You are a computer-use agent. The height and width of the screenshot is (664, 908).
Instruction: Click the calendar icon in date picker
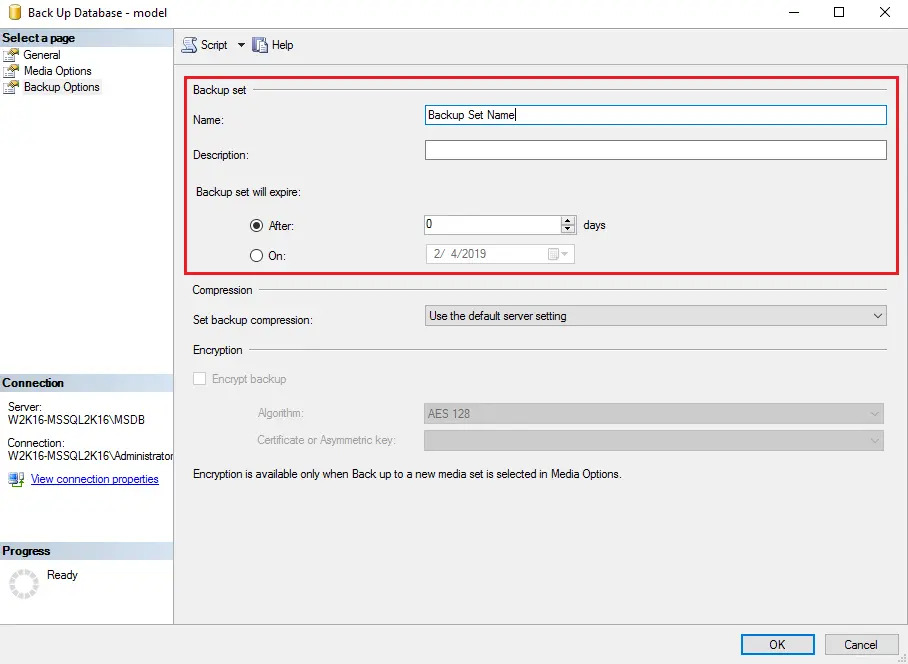pyautogui.click(x=553, y=254)
